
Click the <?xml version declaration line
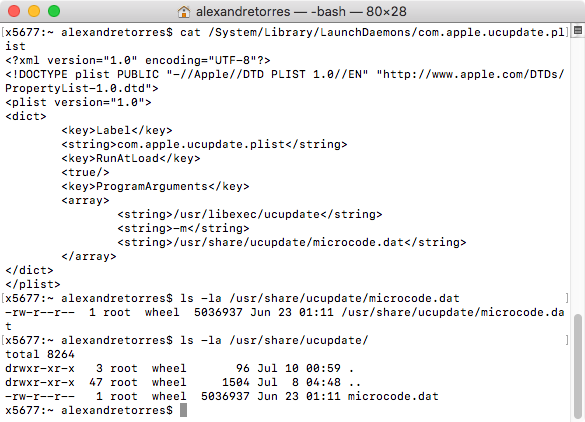[x=138, y=60]
